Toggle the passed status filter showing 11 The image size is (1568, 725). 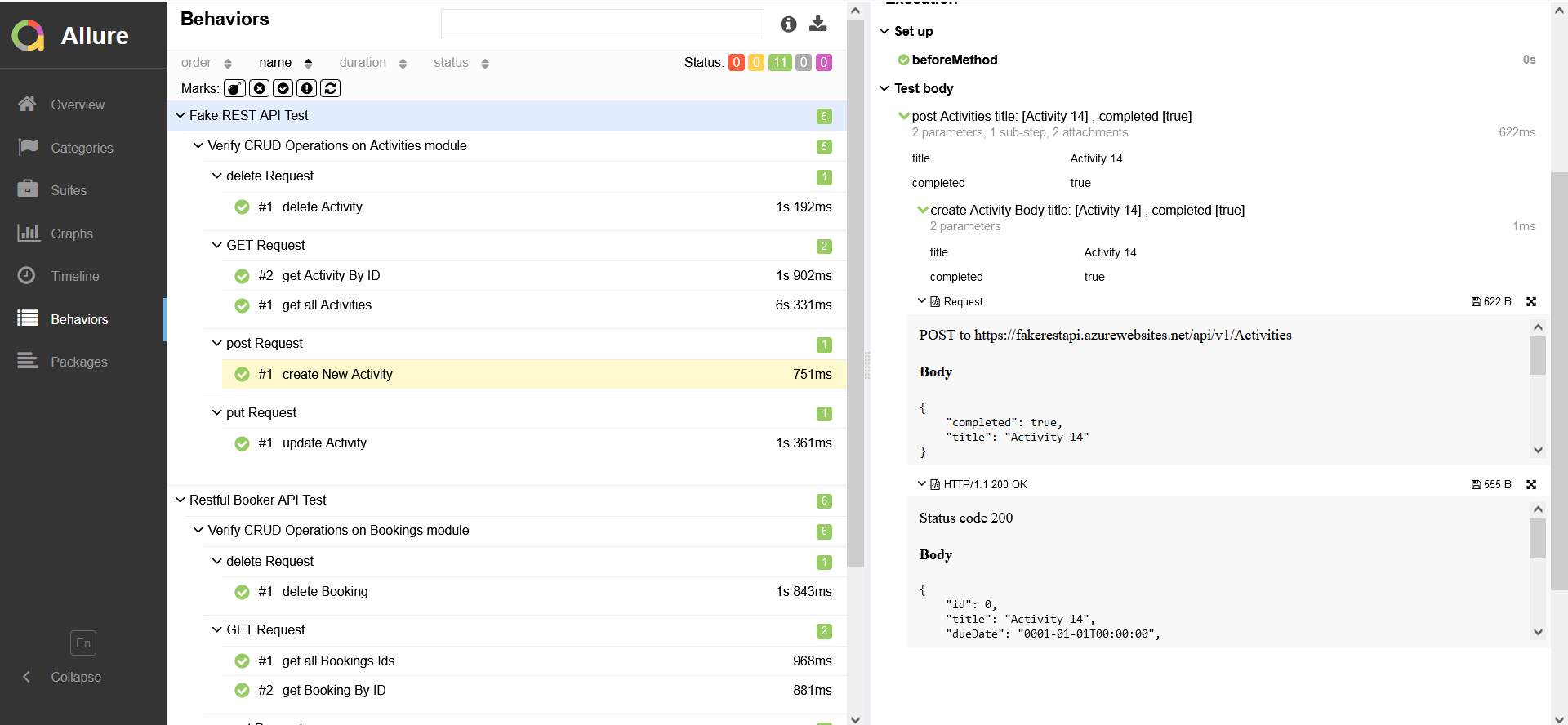pyautogui.click(x=781, y=63)
